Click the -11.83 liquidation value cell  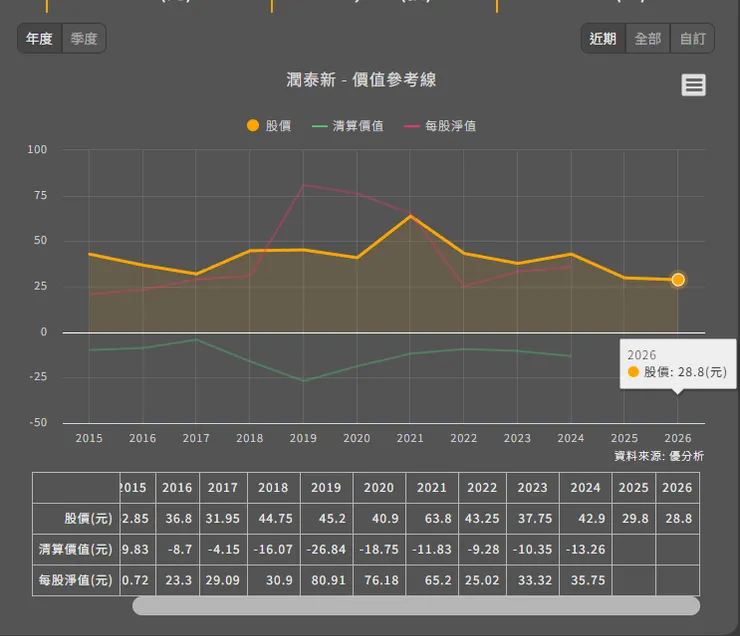[x=432, y=549]
